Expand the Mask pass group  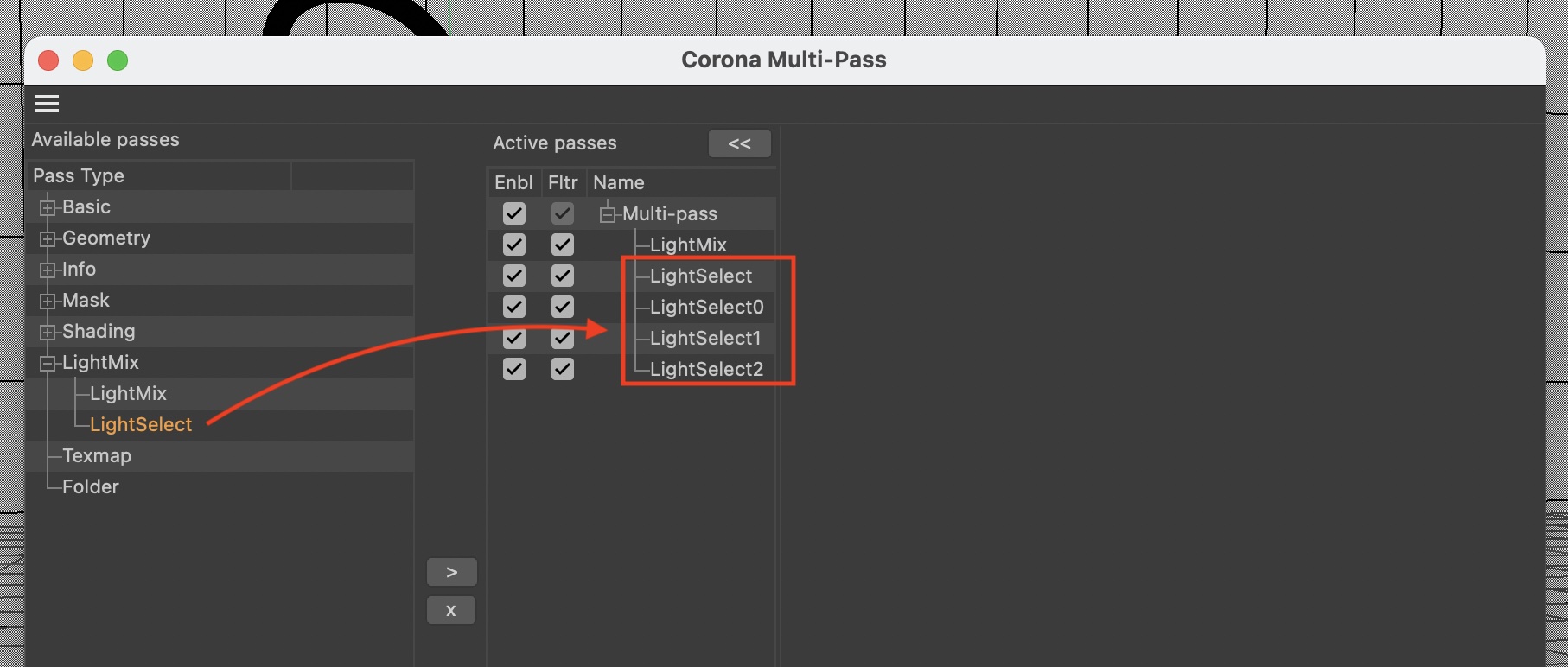48,301
